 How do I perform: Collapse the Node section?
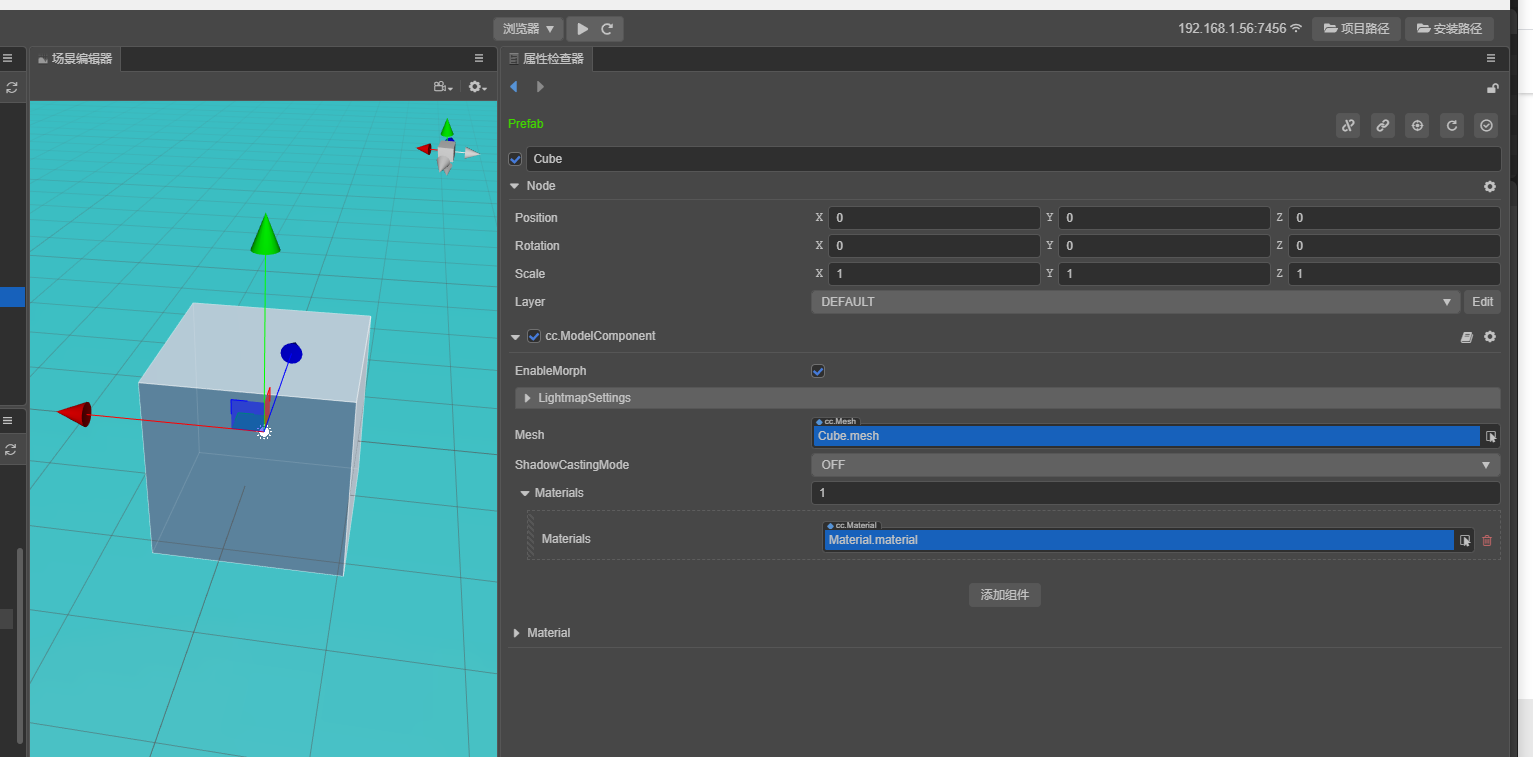coord(515,186)
